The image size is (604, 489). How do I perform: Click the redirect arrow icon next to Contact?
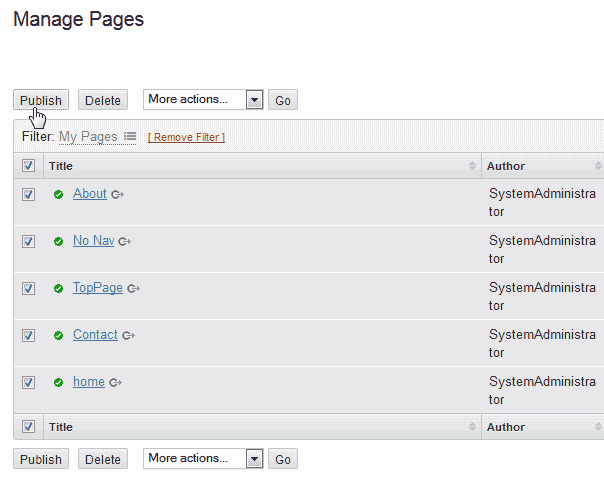tap(128, 335)
